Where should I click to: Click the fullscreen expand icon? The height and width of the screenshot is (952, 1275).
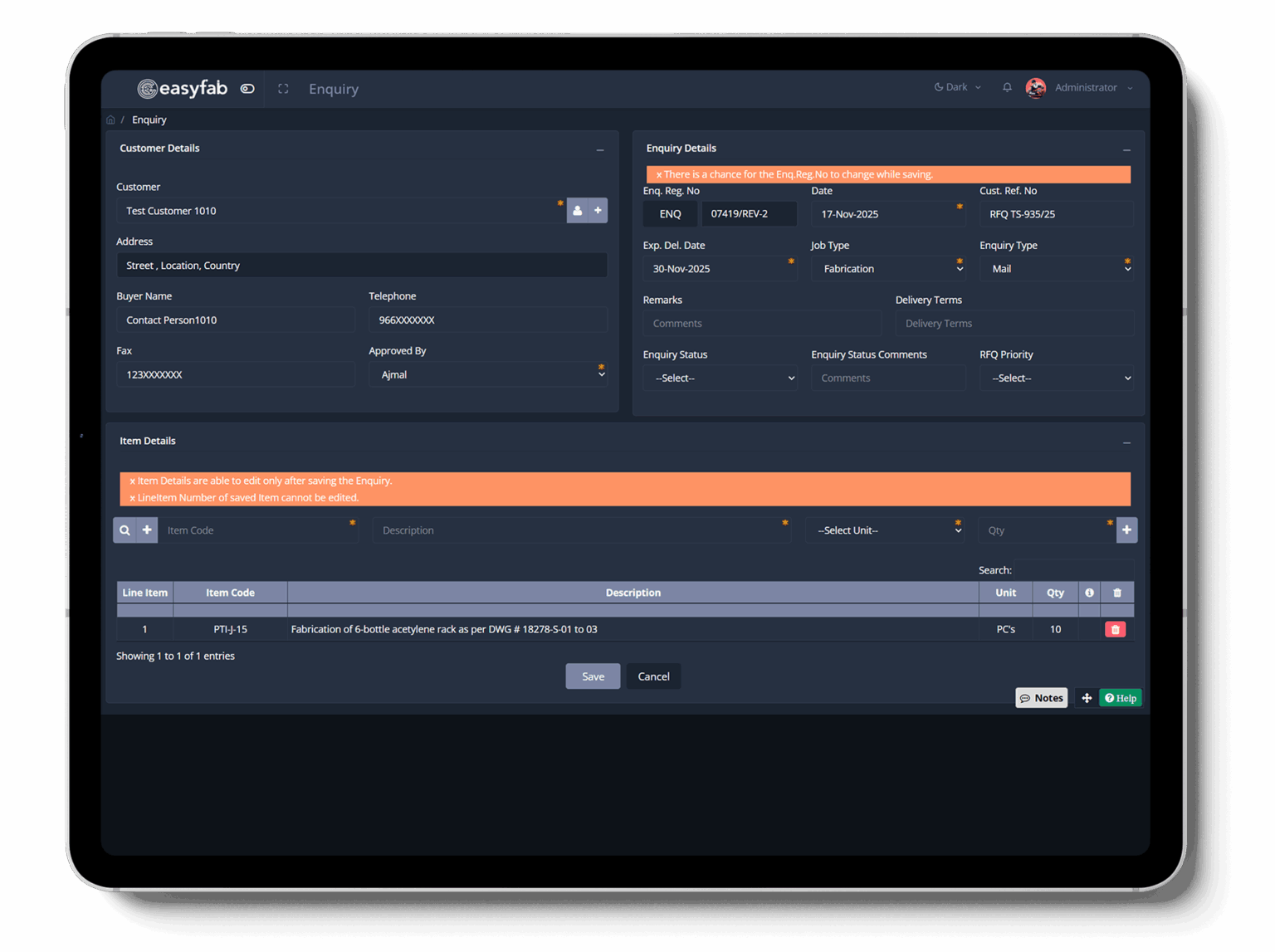[x=283, y=89]
